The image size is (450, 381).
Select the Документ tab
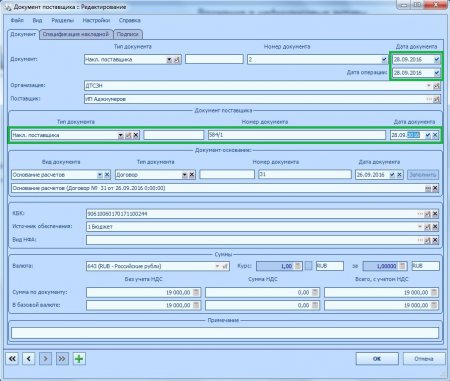(x=23, y=34)
